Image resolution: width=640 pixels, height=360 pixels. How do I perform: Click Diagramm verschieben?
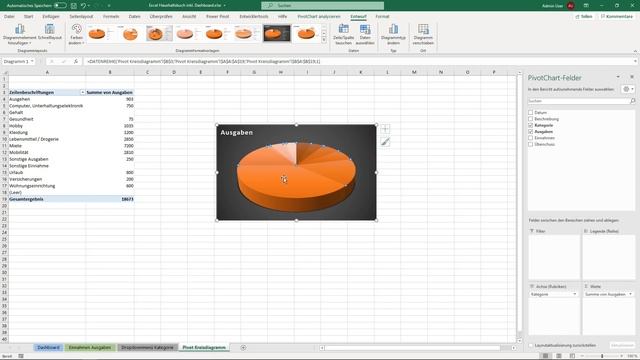[423, 34]
